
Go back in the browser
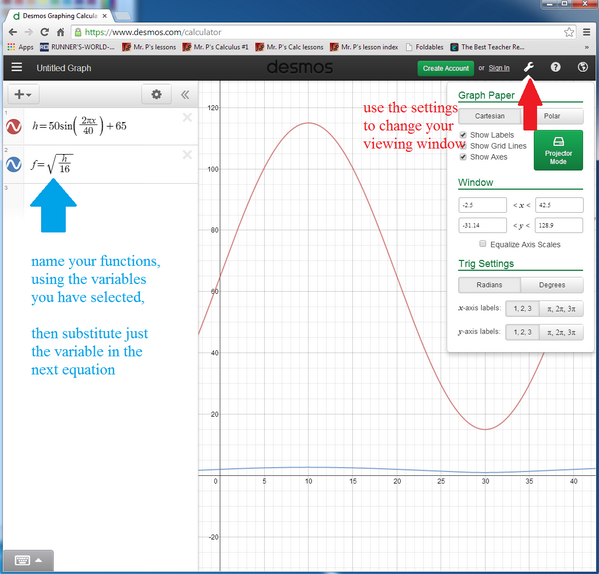(x=13, y=32)
